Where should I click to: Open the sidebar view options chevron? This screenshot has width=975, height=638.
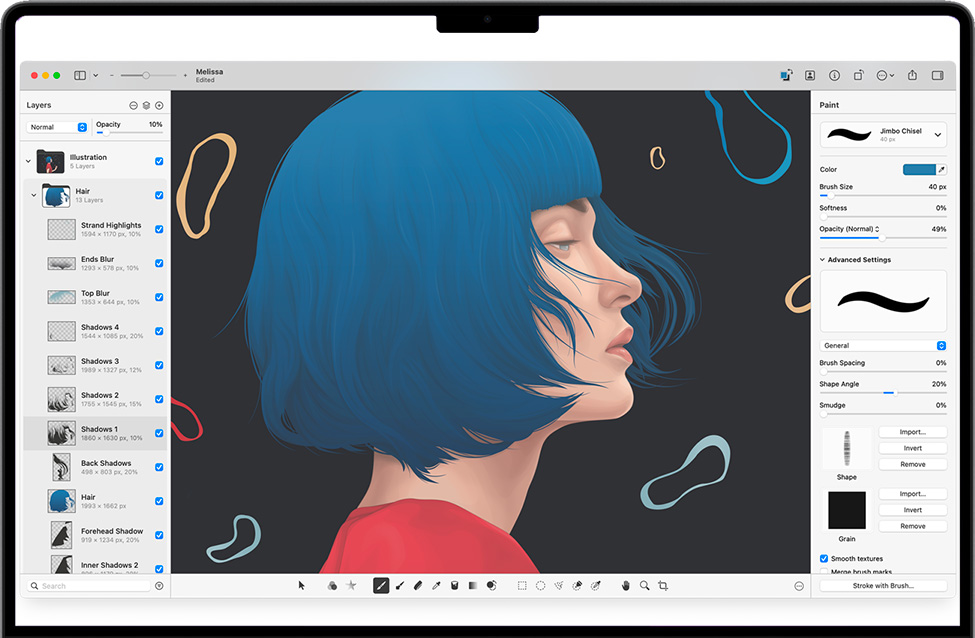point(96,75)
